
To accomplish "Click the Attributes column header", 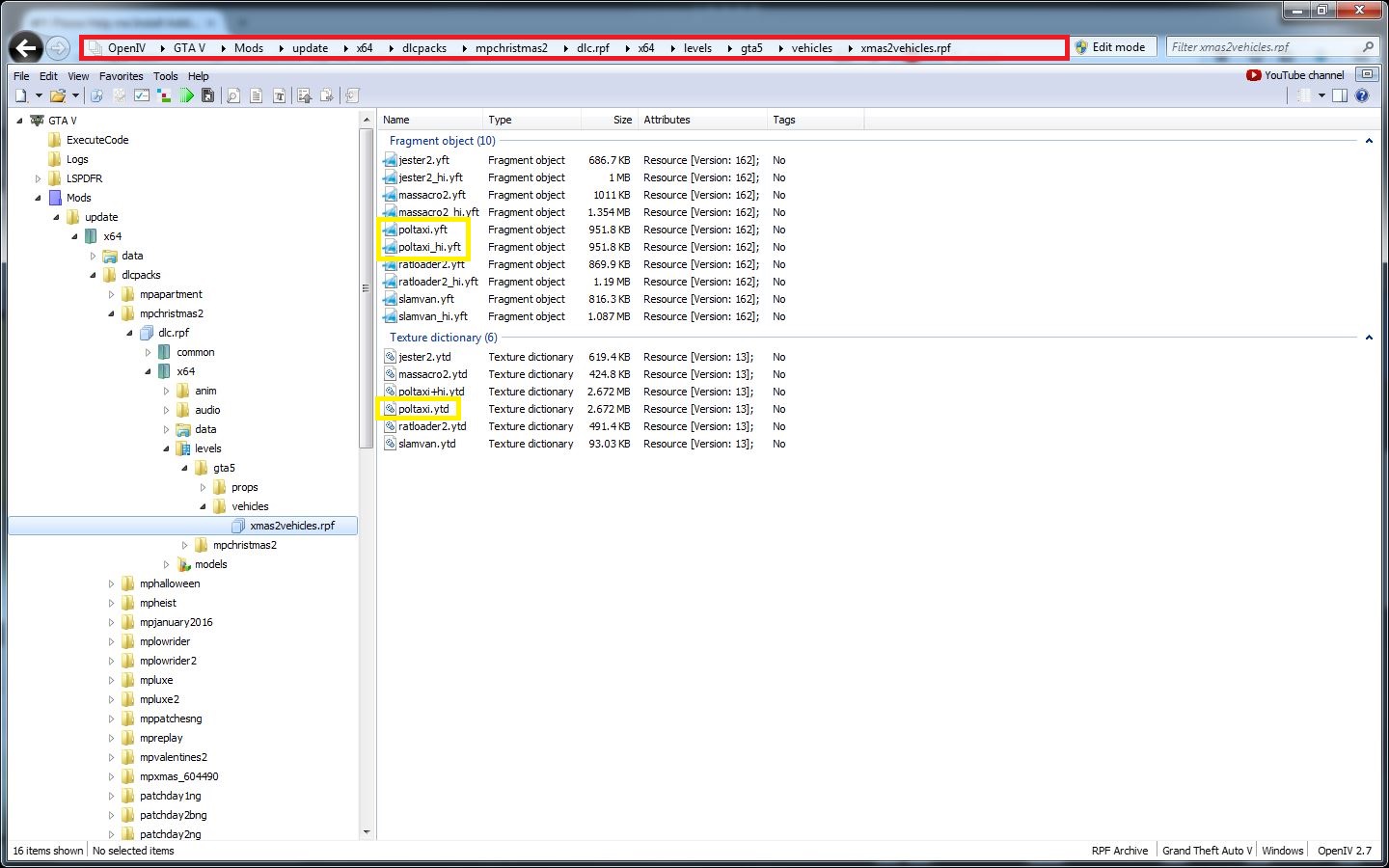I will coord(703,120).
